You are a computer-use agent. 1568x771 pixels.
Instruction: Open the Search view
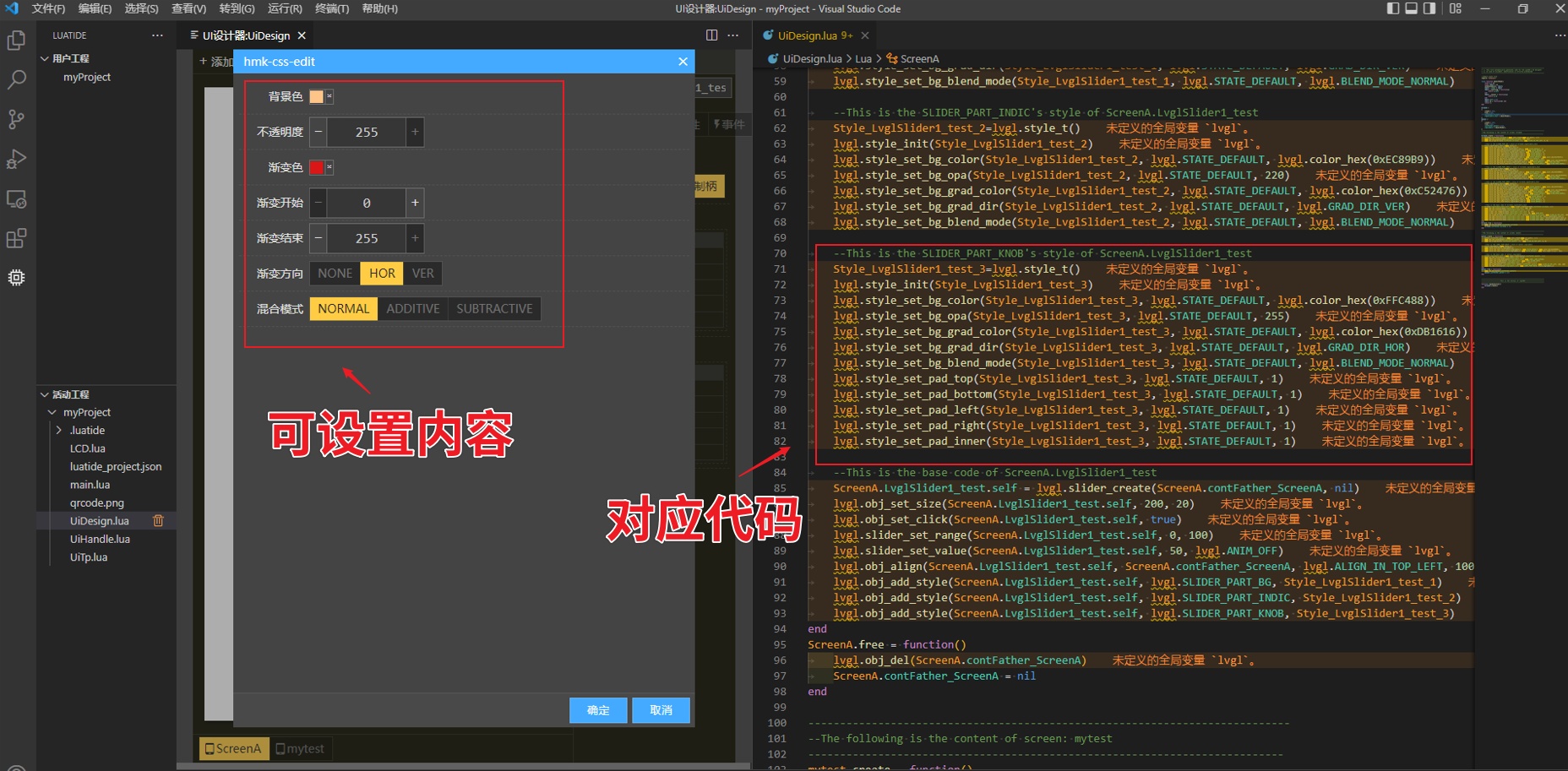click(x=17, y=79)
